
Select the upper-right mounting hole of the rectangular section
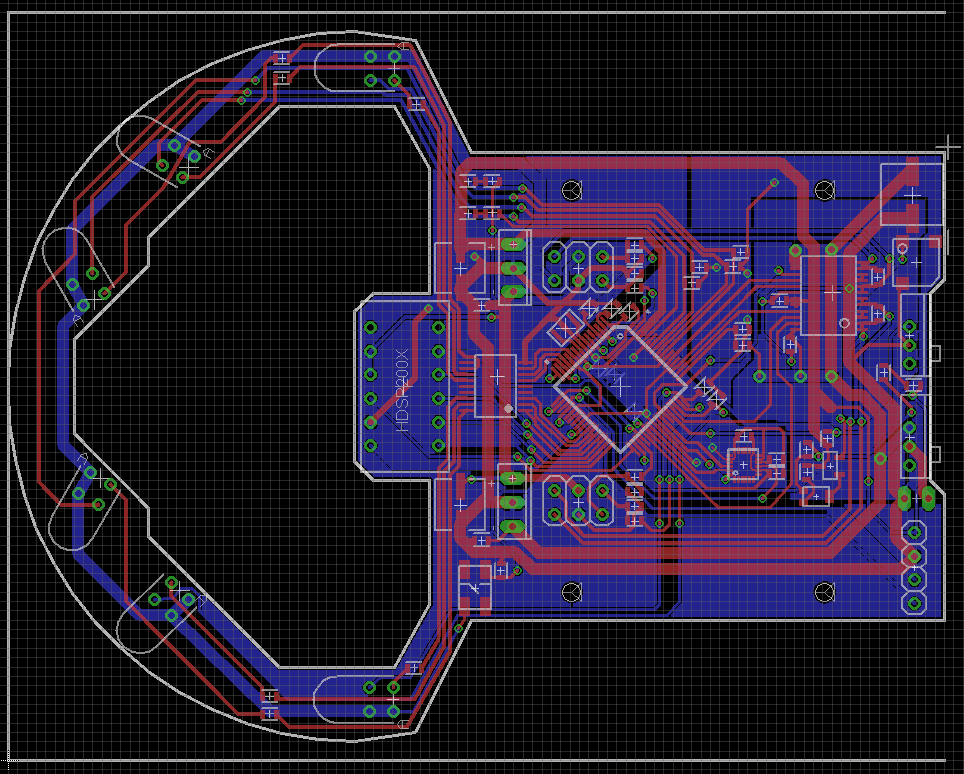tap(824, 190)
